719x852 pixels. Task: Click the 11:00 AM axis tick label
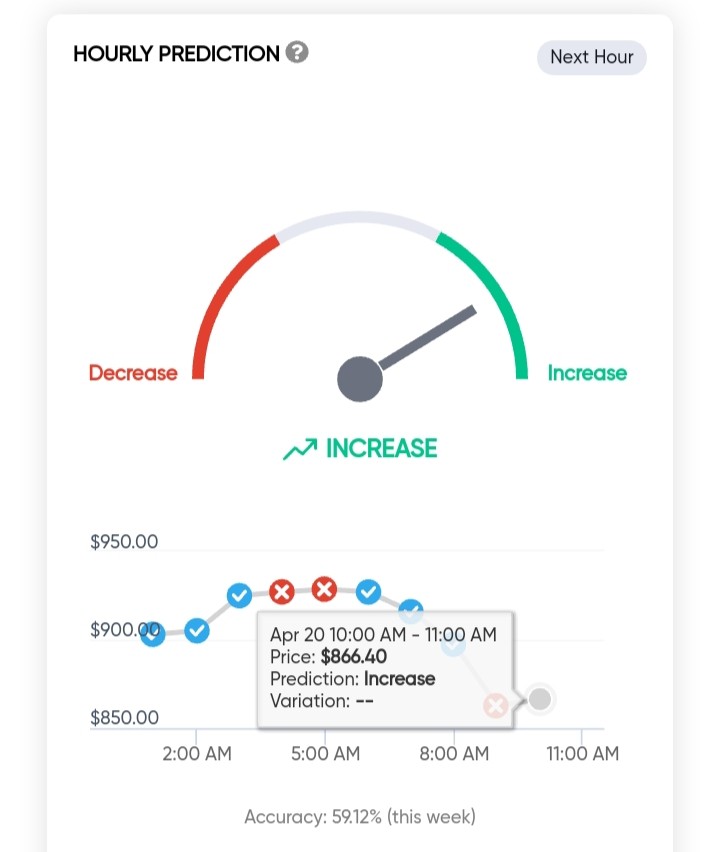(x=583, y=753)
